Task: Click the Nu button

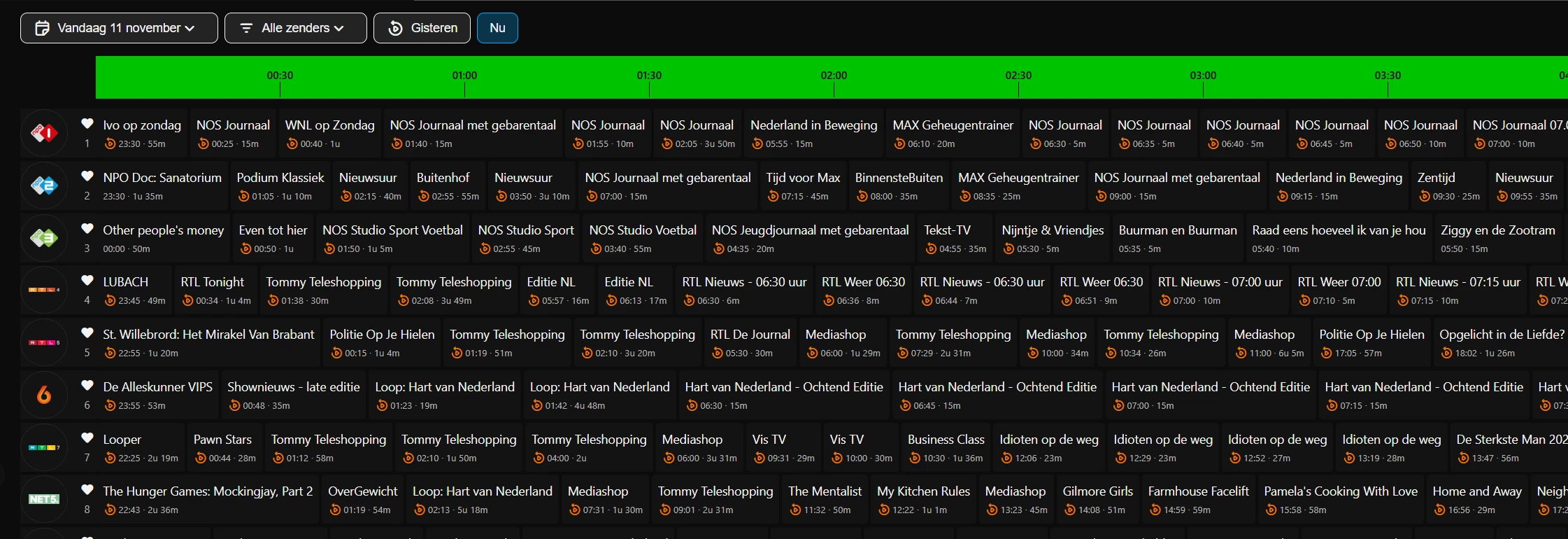Action: (x=497, y=28)
